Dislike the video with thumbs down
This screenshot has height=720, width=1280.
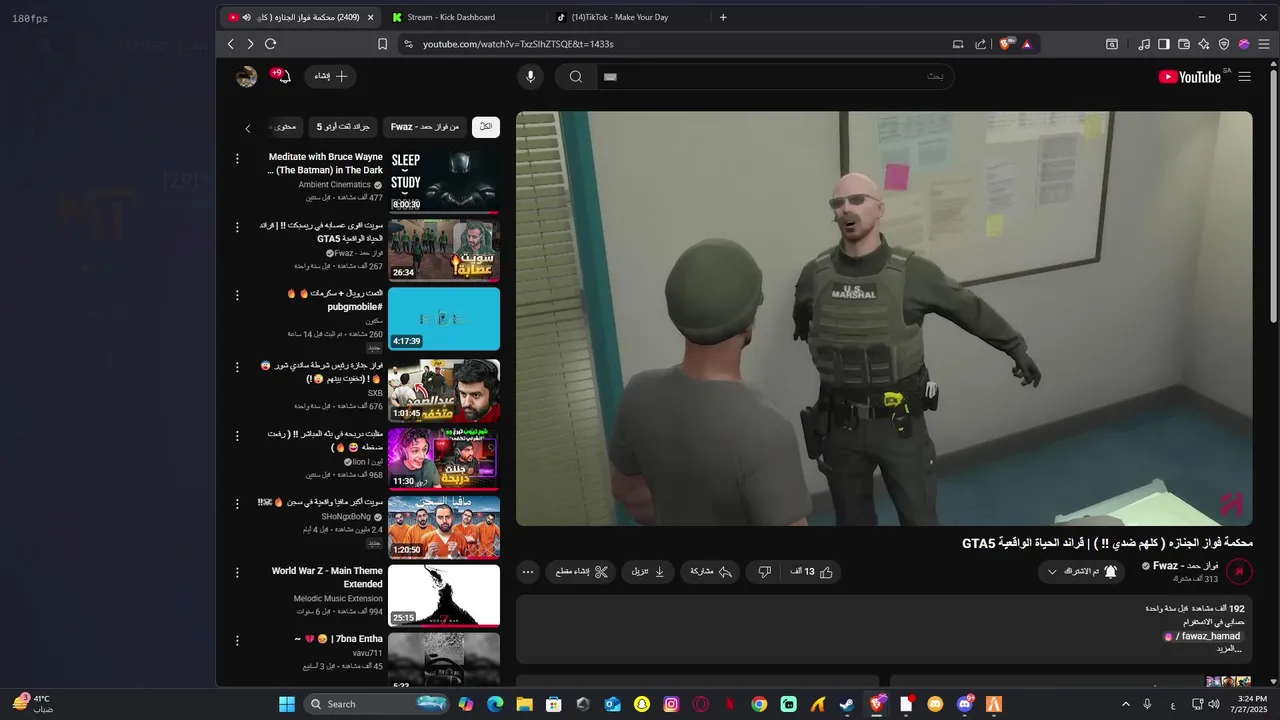(765, 572)
